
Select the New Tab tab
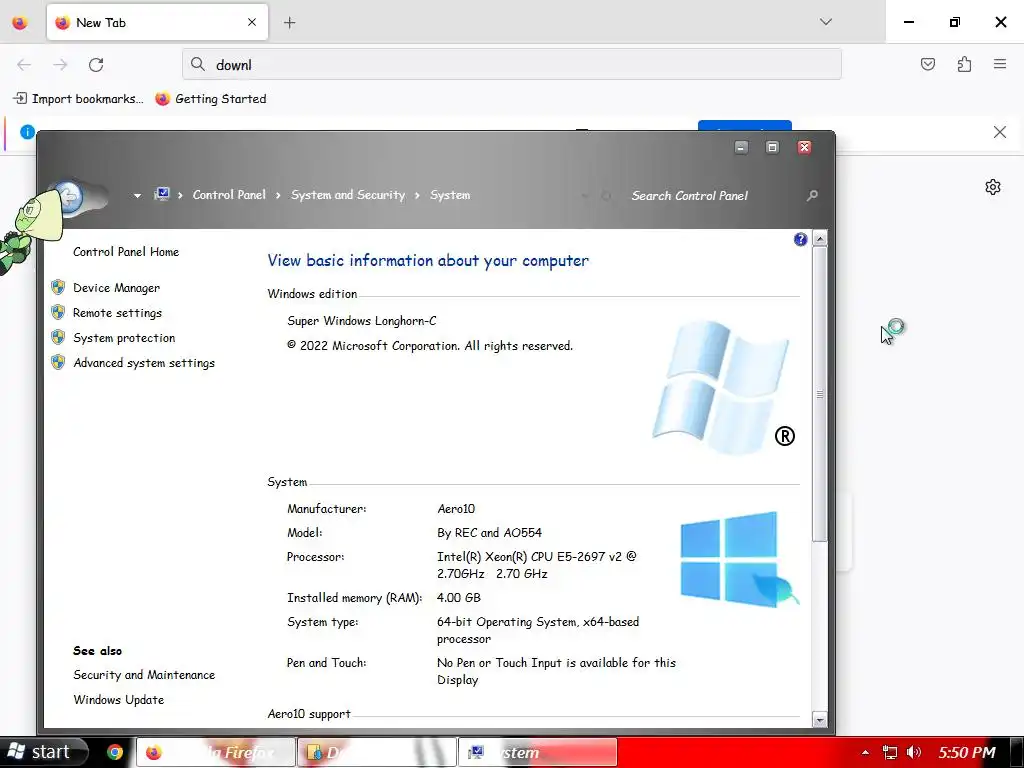click(157, 22)
